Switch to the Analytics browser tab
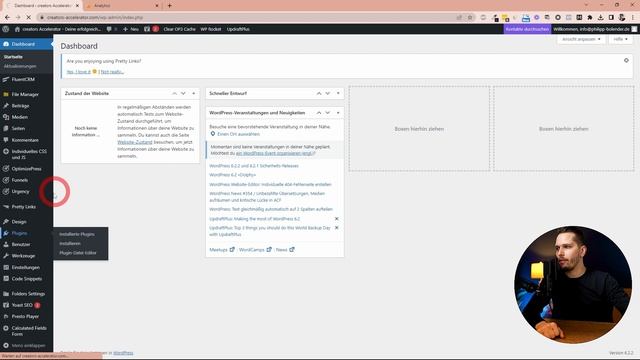This screenshot has height=360, width=640. tap(122, 6)
